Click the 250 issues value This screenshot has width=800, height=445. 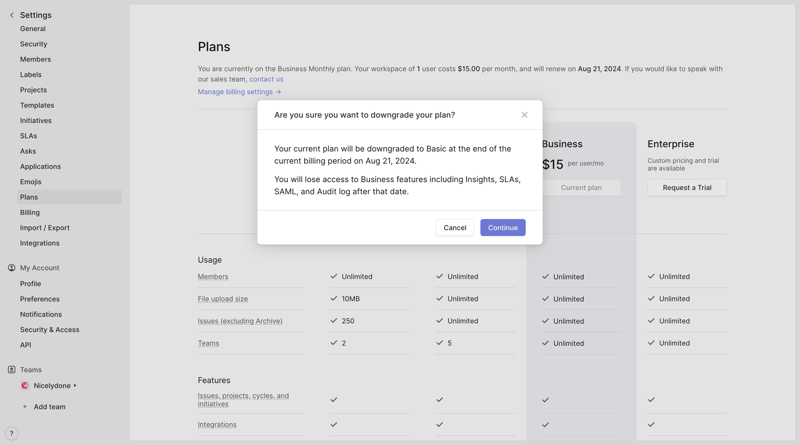348,321
